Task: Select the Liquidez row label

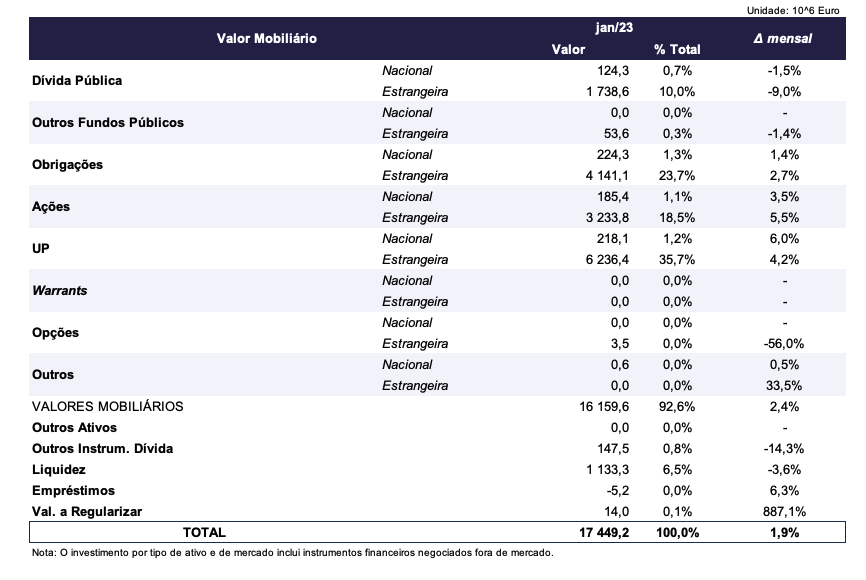Action: [x=59, y=469]
